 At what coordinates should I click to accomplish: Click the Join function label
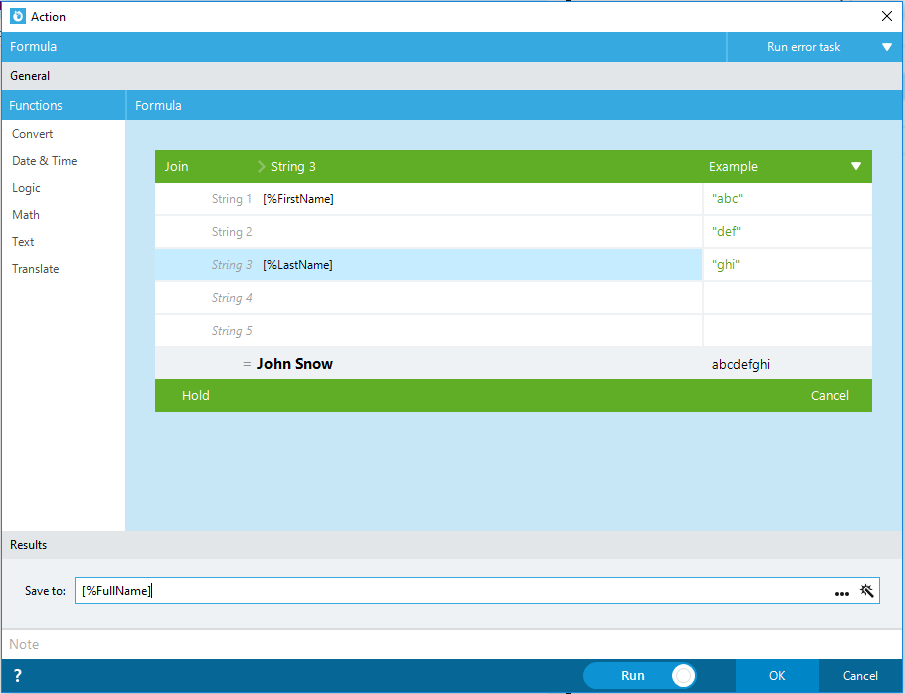click(x=177, y=167)
